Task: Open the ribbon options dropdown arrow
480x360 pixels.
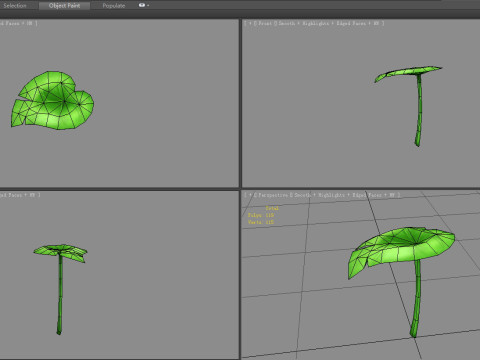Action: point(148,6)
